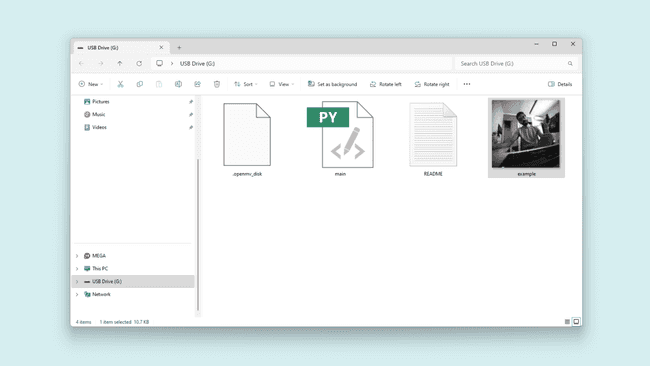Viewport: 650px width, 366px height.
Task: Open the See more ellipsis menu
Action: click(467, 84)
